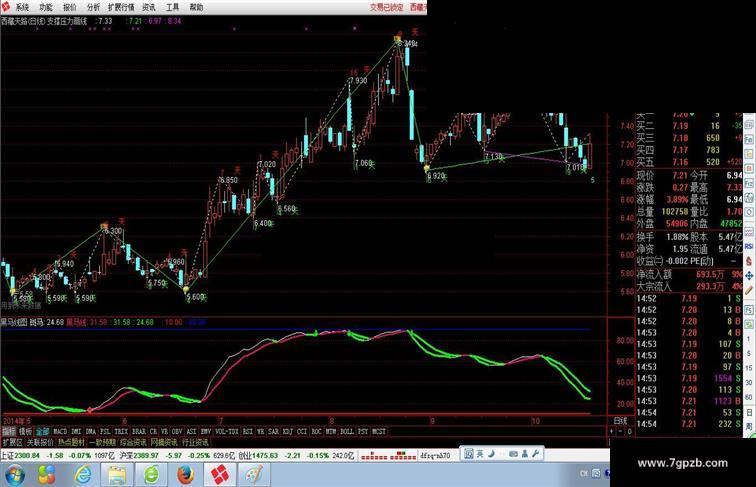Select the 日 period in sidebar
The image size is (756, 487).
click(x=749, y=412)
